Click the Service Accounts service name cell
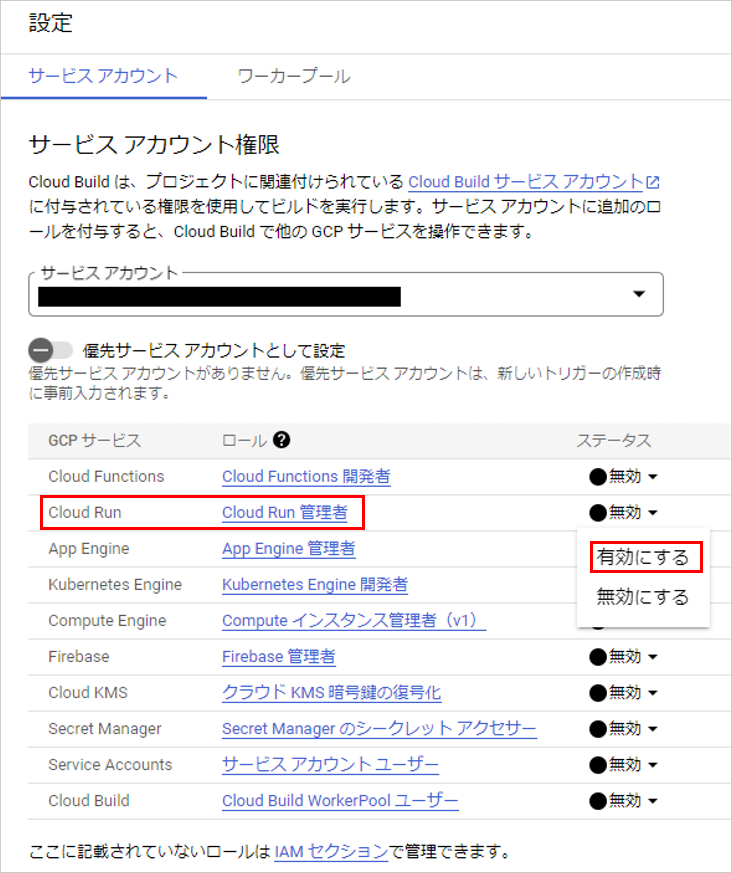Screen dimensions: 732x873 coord(110,765)
